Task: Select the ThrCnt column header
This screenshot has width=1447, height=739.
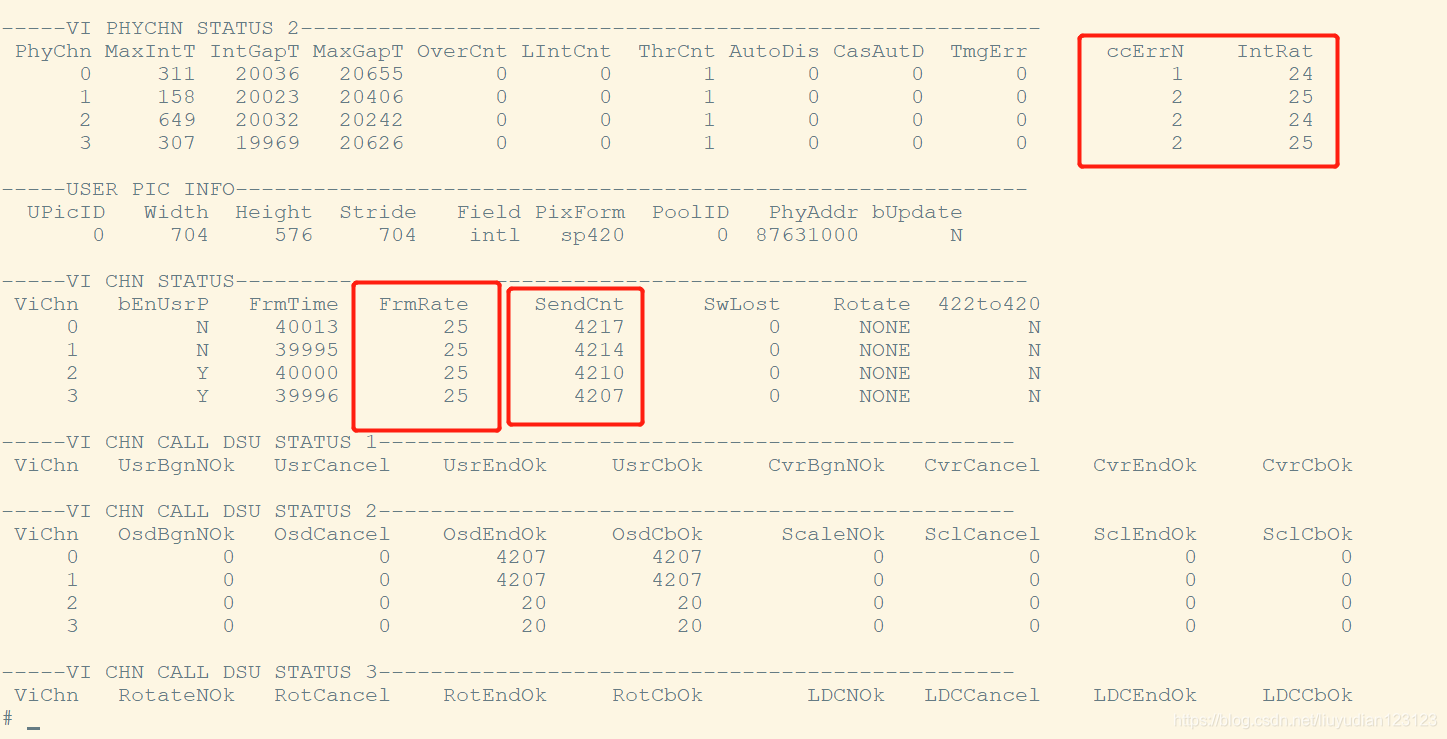Action: coord(677,51)
